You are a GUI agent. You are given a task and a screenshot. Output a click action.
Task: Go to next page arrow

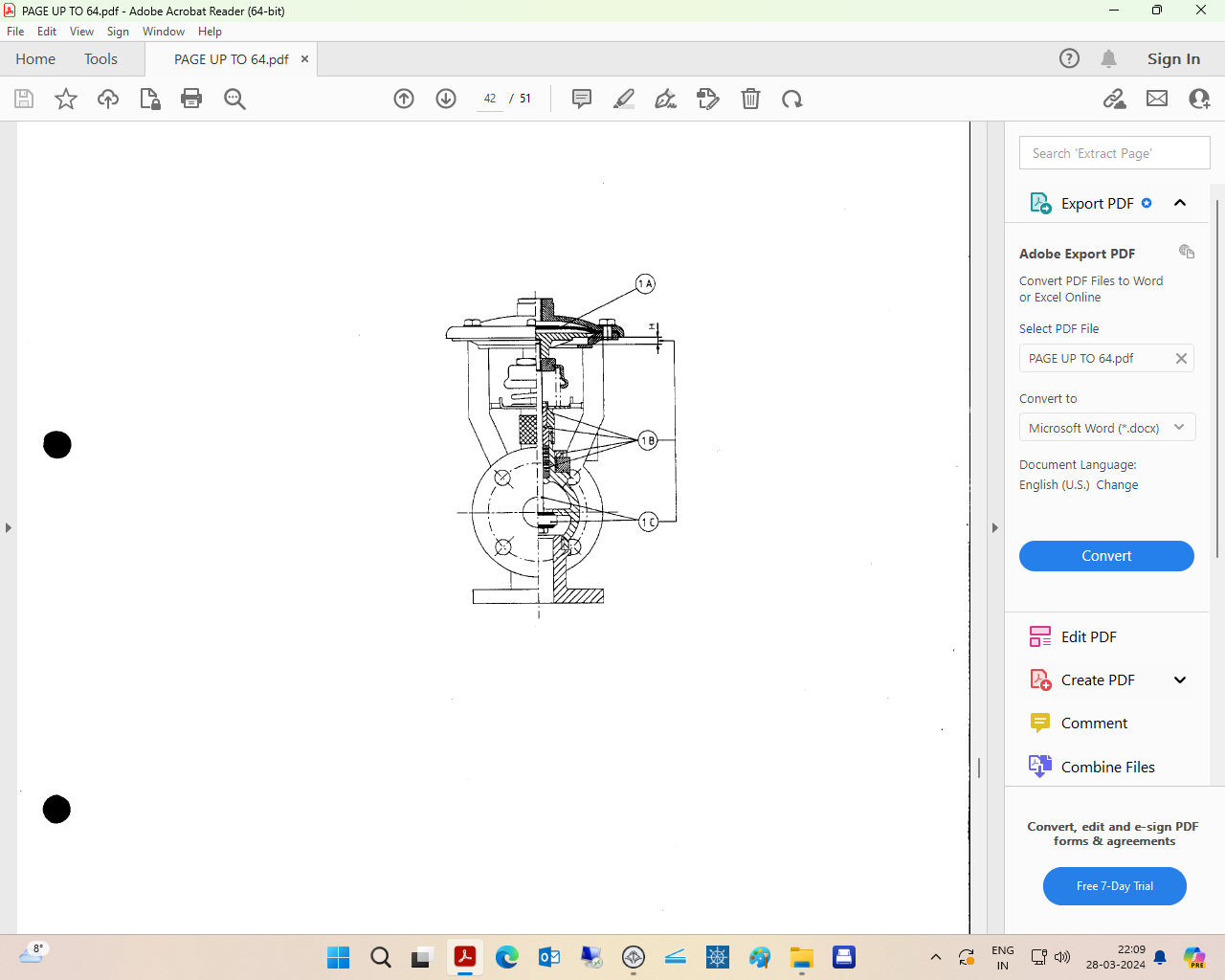(x=446, y=99)
